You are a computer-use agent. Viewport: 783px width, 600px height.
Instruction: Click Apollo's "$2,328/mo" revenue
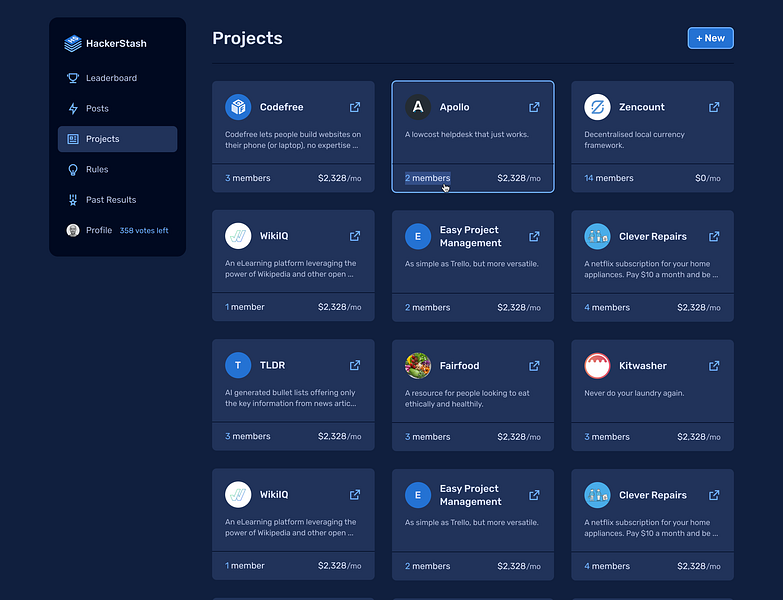point(519,178)
